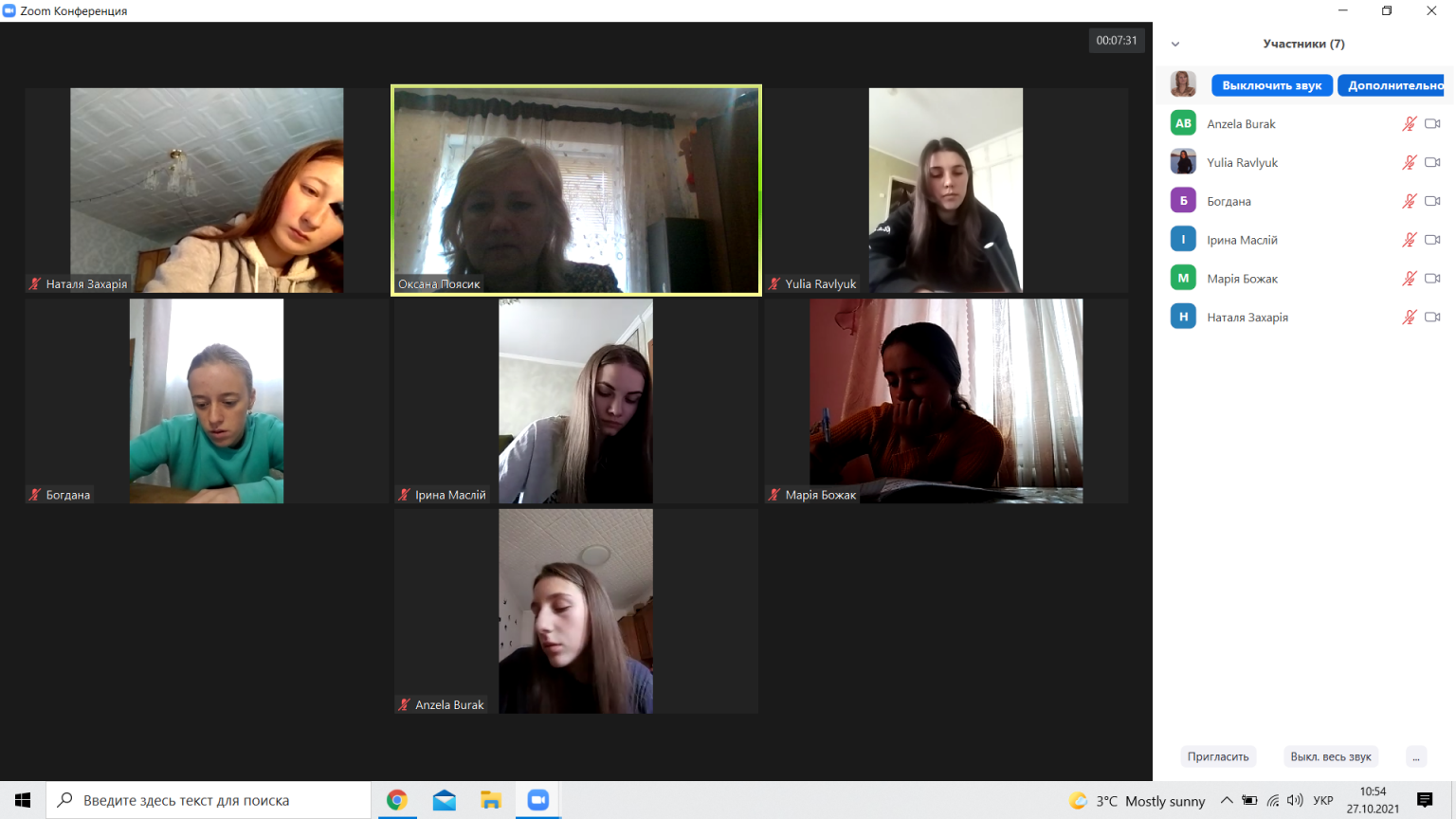Screen dimensions: 1456x819
Task: Open the Mail app in the taskbar
Action: point(444,800)
